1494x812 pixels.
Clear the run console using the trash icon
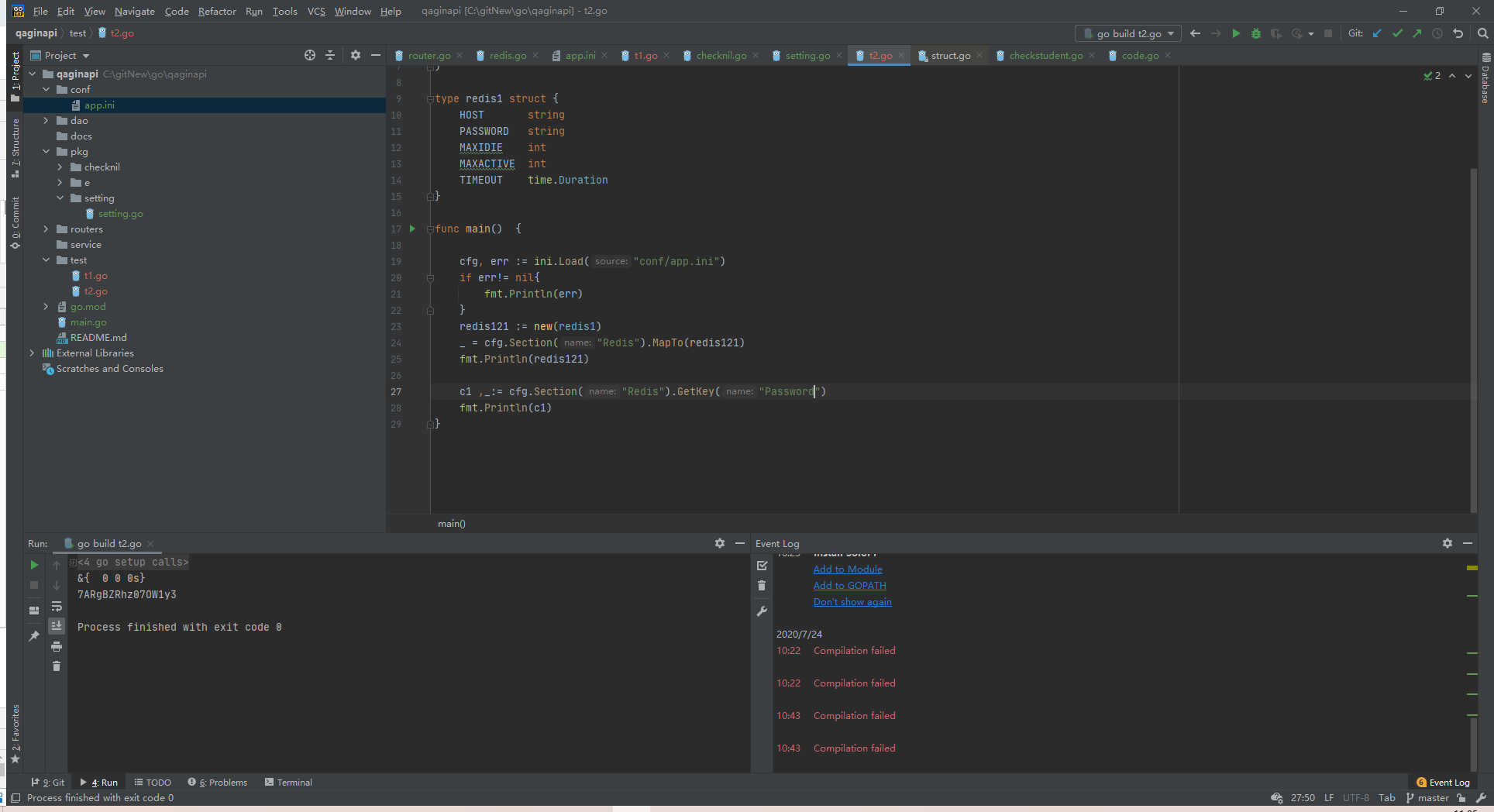pyautogui.click(x=57, y=666)
